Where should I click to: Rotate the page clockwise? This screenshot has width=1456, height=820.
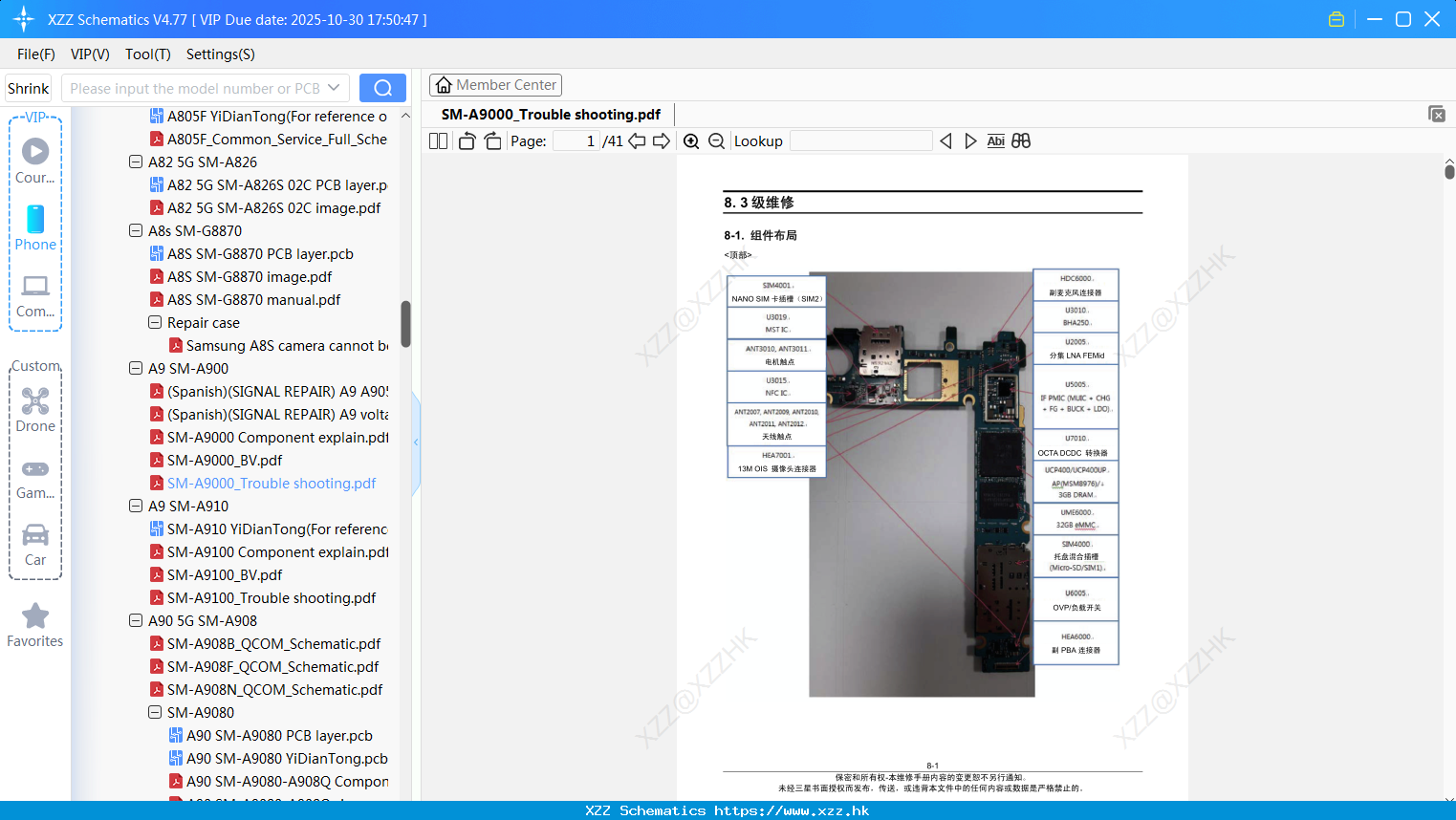(x=492, y=140)
